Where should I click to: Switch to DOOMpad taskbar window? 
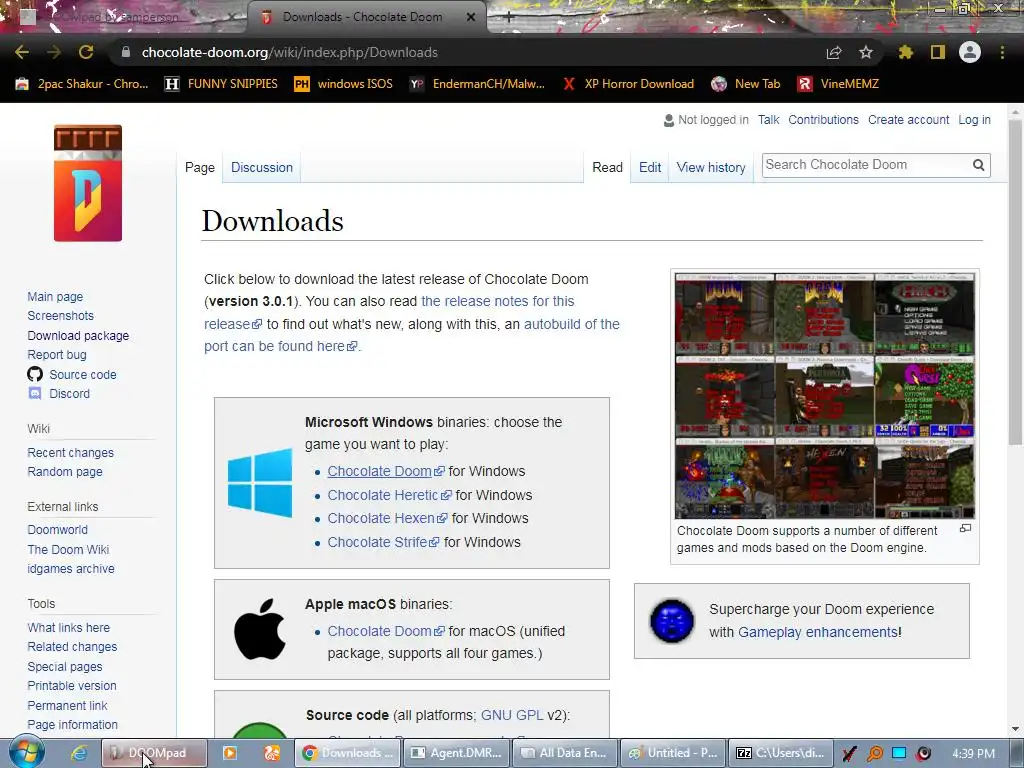(x=155, y=753)
